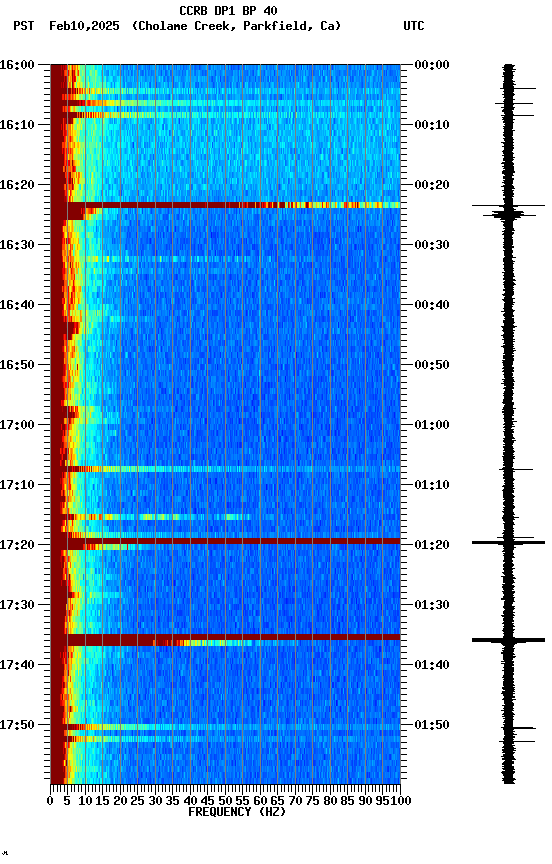The image size is (552, 864).
Task: Click the PST time label "17:40"
Action: (17, 665)
